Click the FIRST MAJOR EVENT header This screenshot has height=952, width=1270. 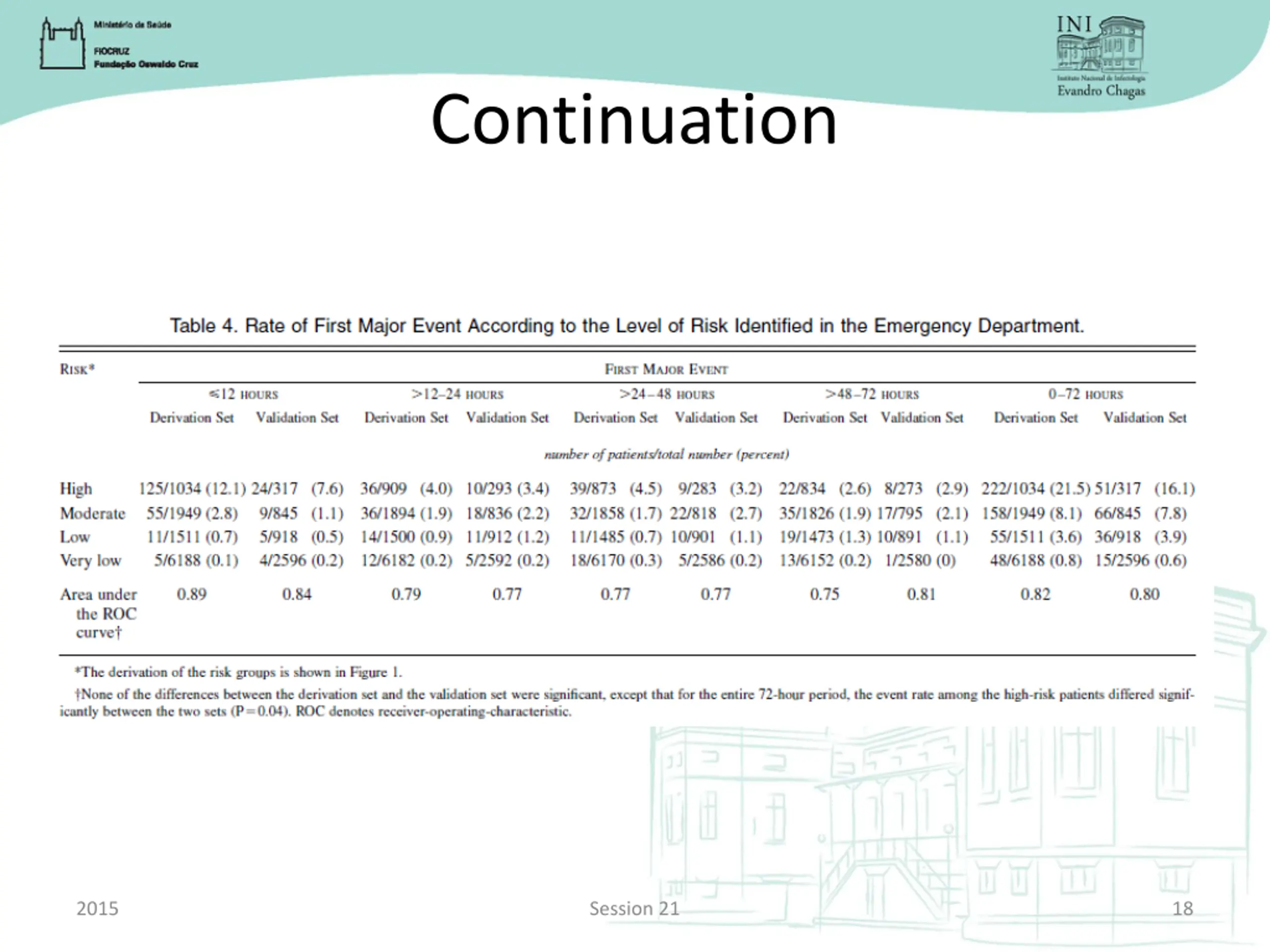[666, 369]
